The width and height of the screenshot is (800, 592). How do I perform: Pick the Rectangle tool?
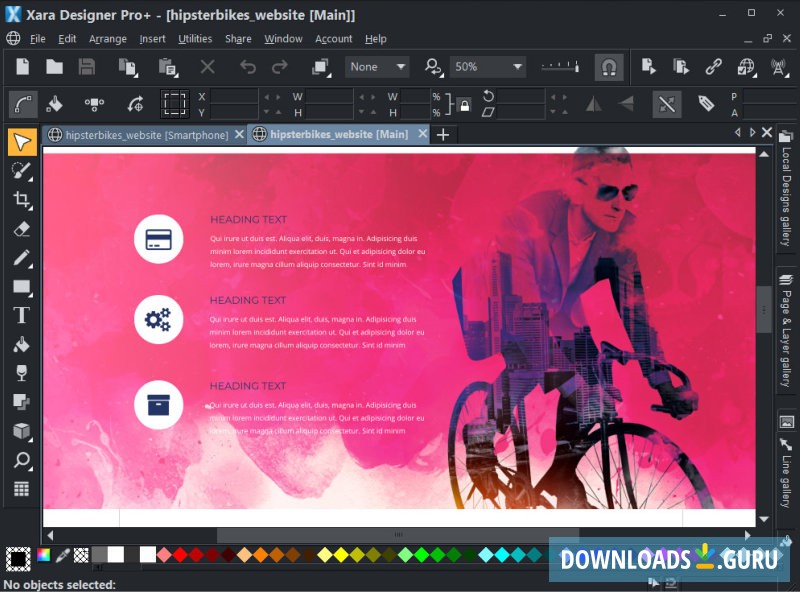coord(22,286)
